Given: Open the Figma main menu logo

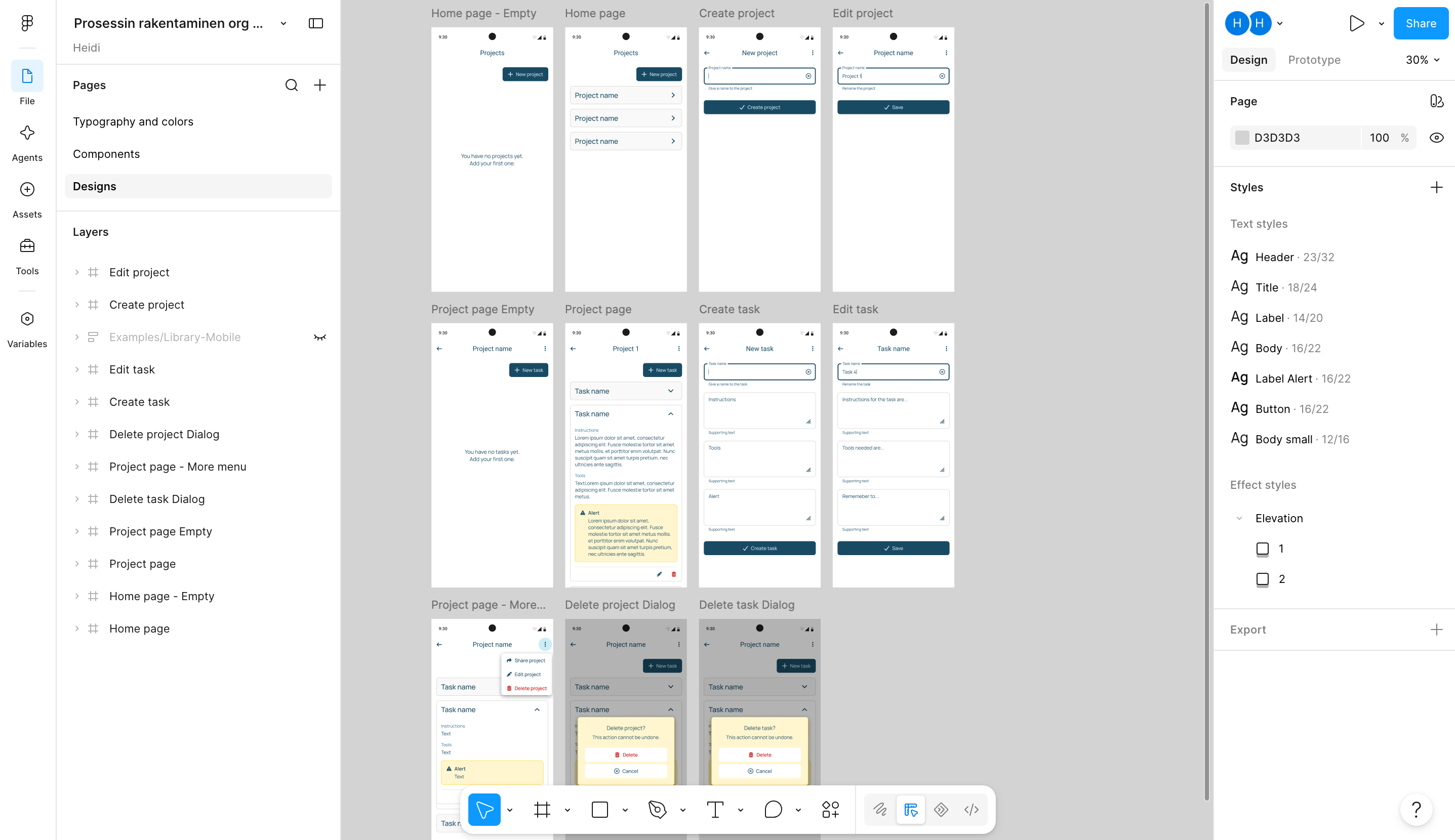Looking at the screenshot, I should (27, 23).
